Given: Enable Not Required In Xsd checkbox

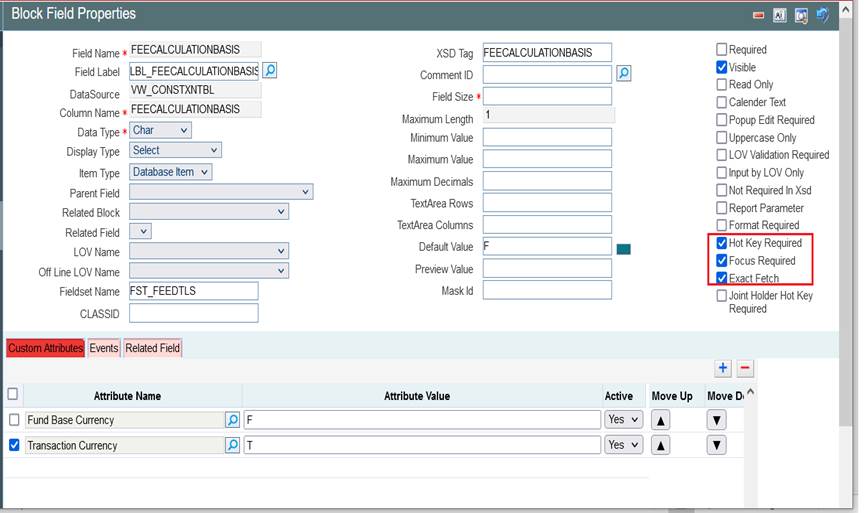Looking at the screenshot, I should point(721,190).
